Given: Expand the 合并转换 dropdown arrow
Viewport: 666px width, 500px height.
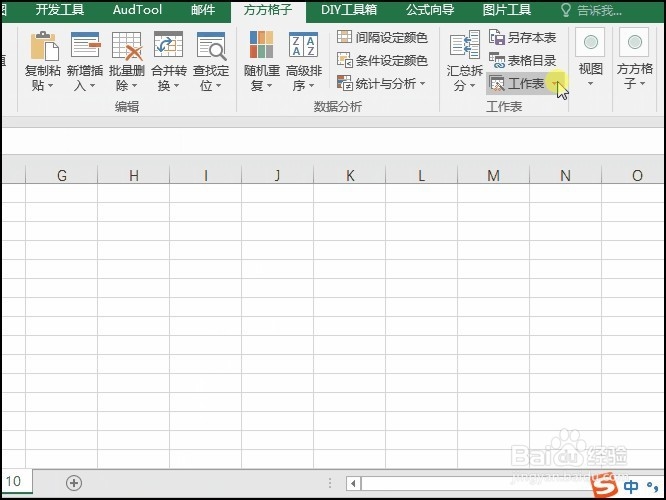Looking at the screenshot, I should pyautogui.click(x=176, y=86).
